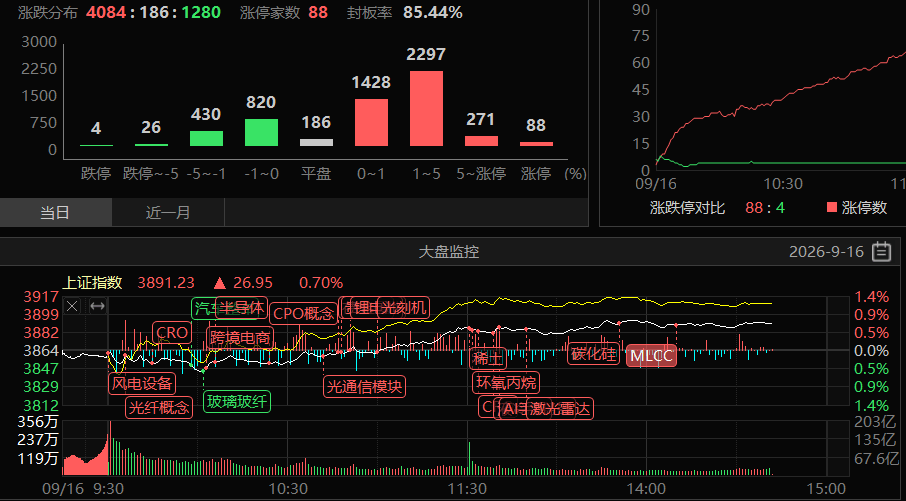Click the green 玻璃玻纤 sector tag
This screenshot has height=501, width=906.
point(237,402)
